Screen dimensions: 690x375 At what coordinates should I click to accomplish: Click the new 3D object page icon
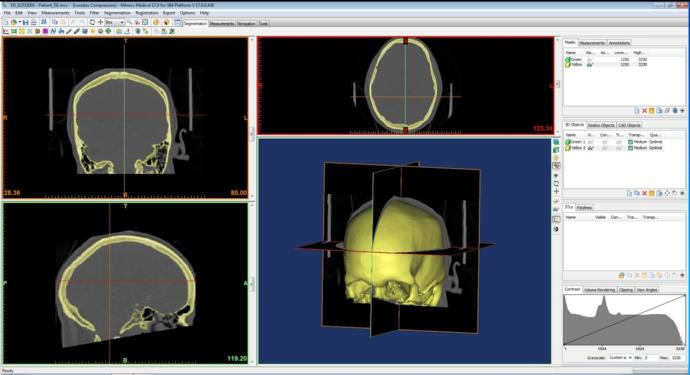click(629, 193)
